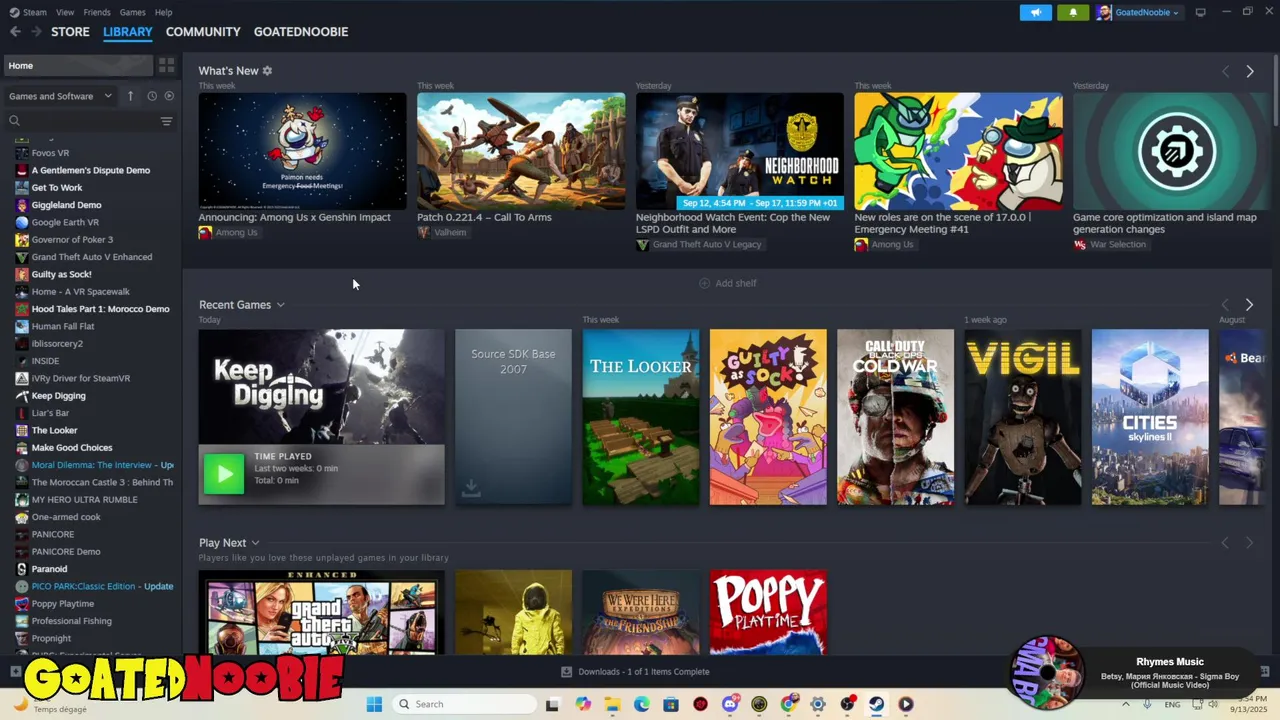Image resolution: width=1280 pixels, height=720 pixels.
Task: Select the LIBRARY tab
Action: [x=128, y=32]
